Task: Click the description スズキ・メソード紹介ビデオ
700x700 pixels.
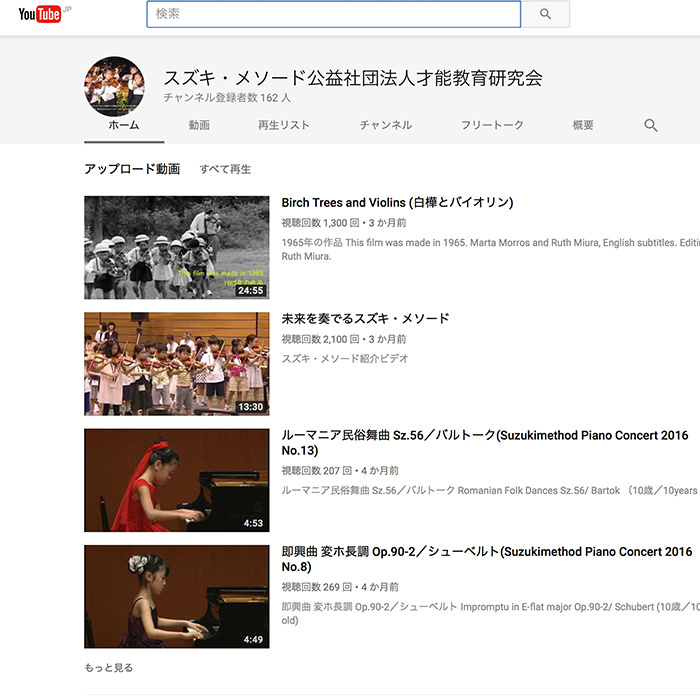Action: click(345, 358)
